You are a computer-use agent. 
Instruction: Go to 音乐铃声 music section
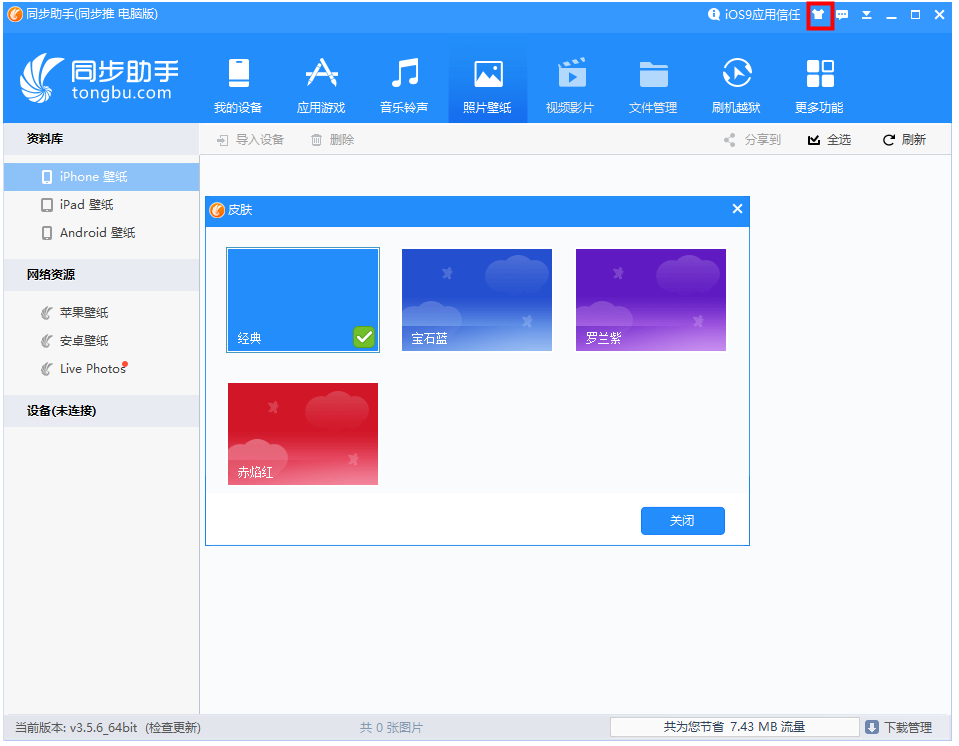(404, 86)
